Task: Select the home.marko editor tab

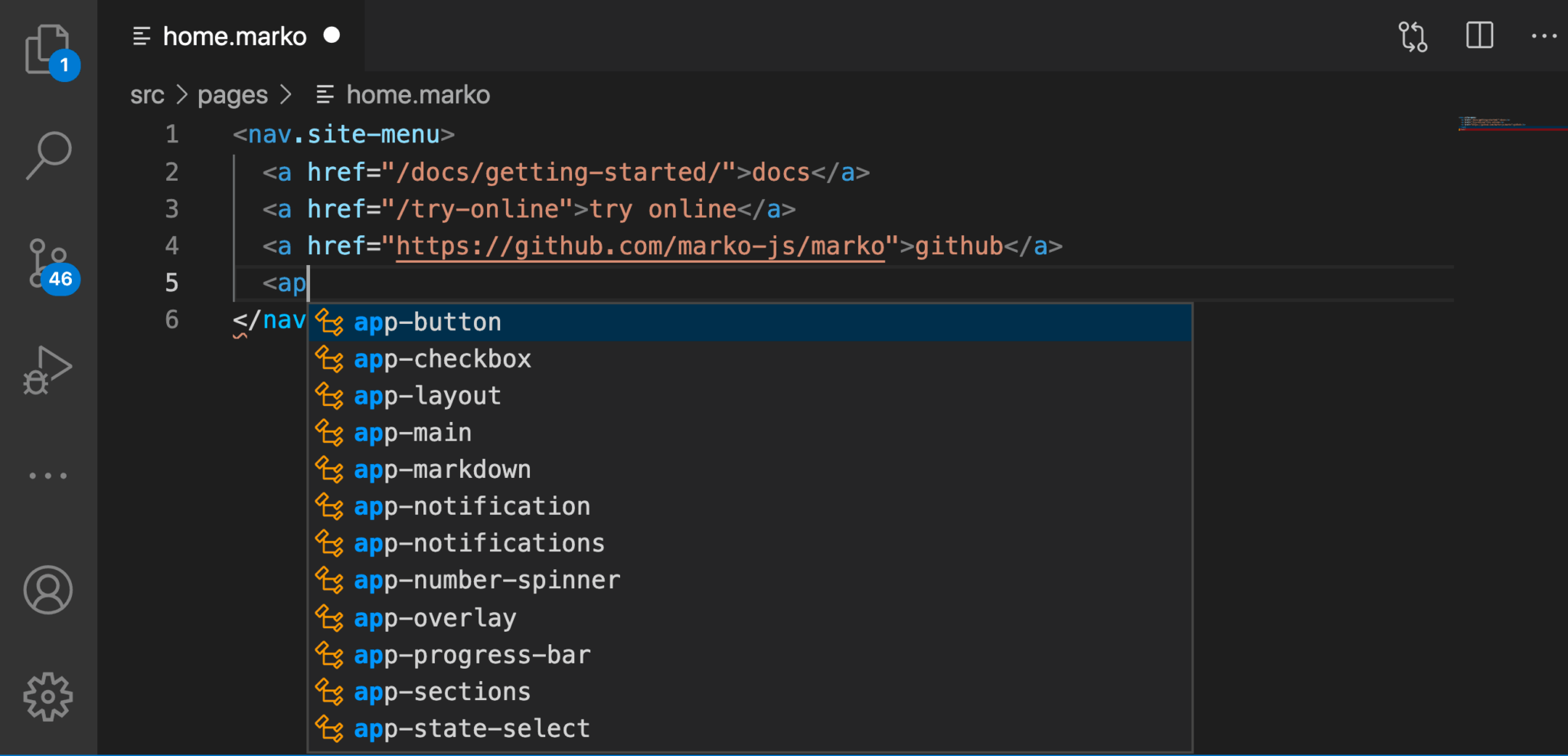Action: [235, 35]
